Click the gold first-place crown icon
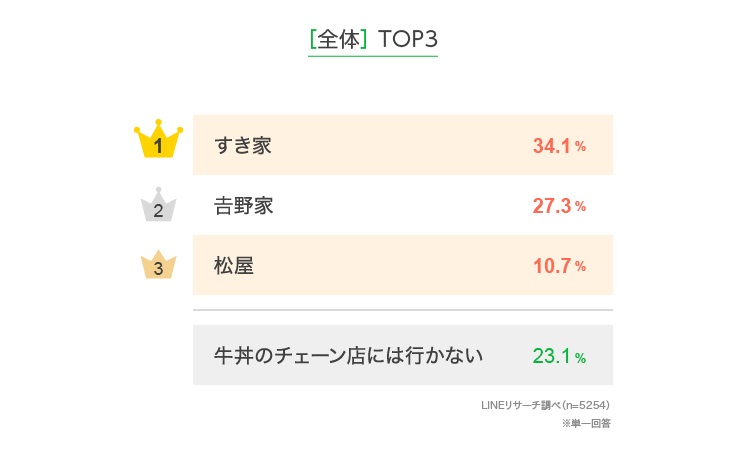The image size is (748, 463). [158, 142]
